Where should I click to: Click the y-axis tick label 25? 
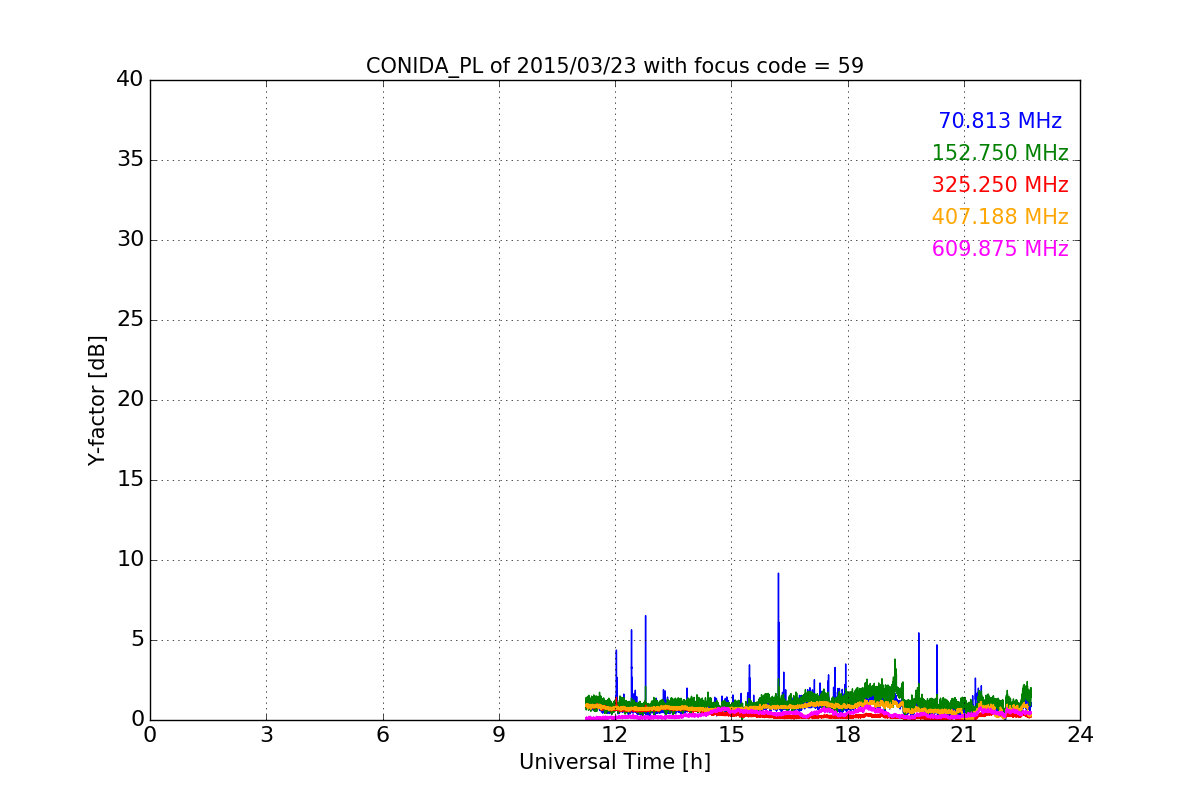click(x=129, y=320)
